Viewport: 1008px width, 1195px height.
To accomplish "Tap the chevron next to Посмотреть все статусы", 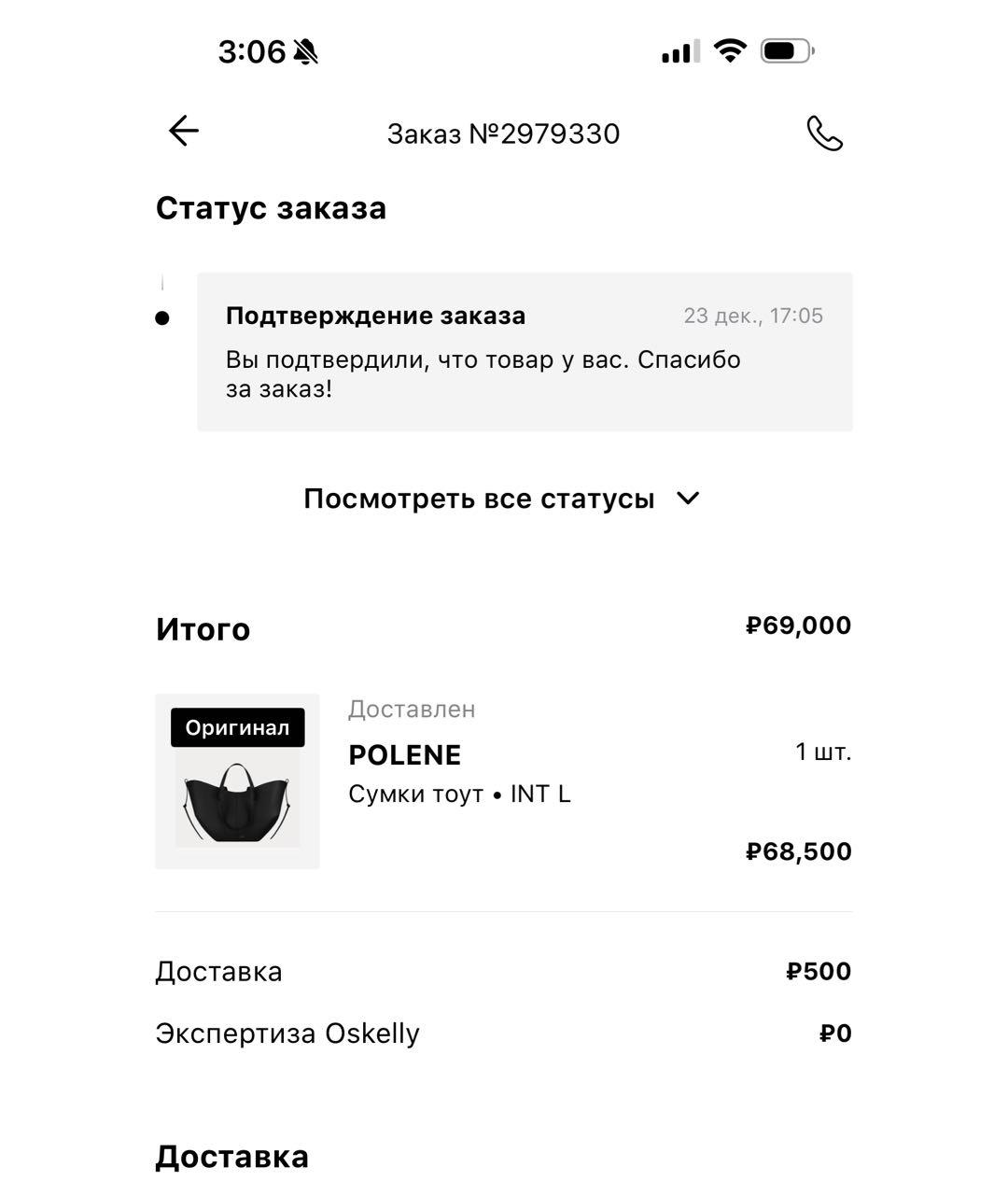I will tap(689, 499).
